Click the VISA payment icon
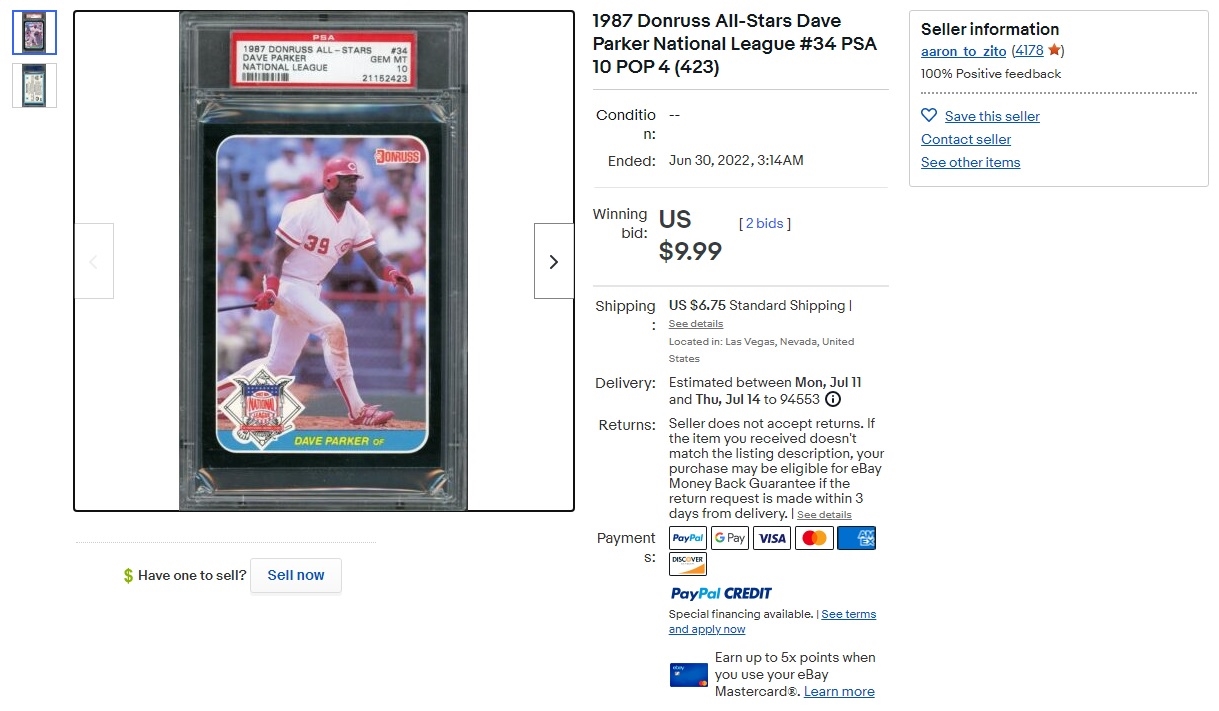This screenshot has width=1219, height=711. (x=772, y=538)
